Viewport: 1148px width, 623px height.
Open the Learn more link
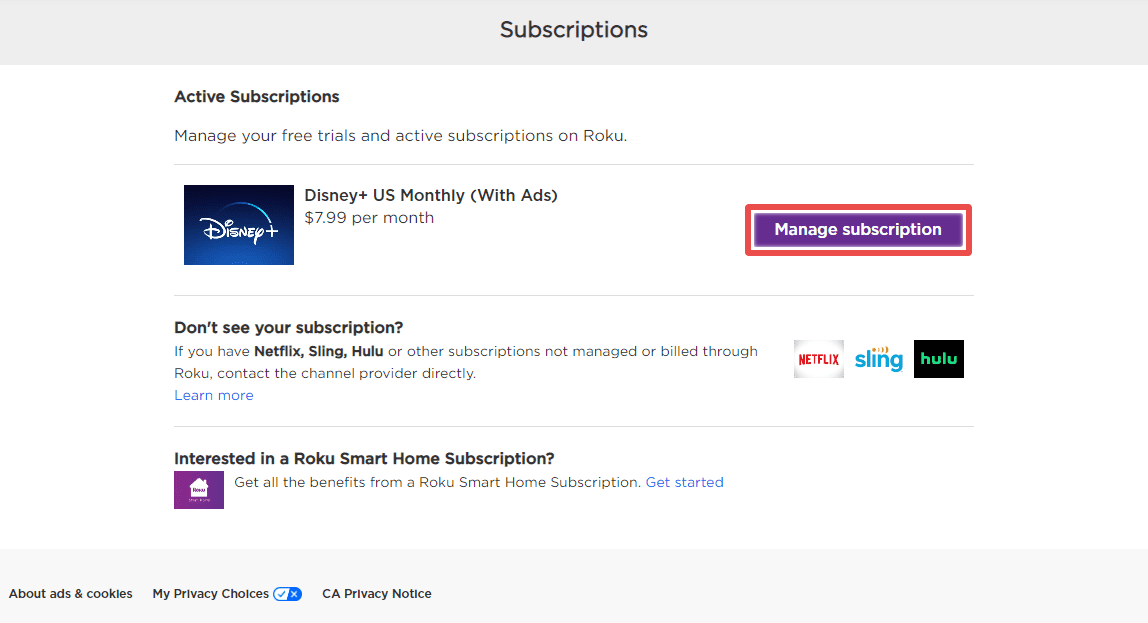213,394
